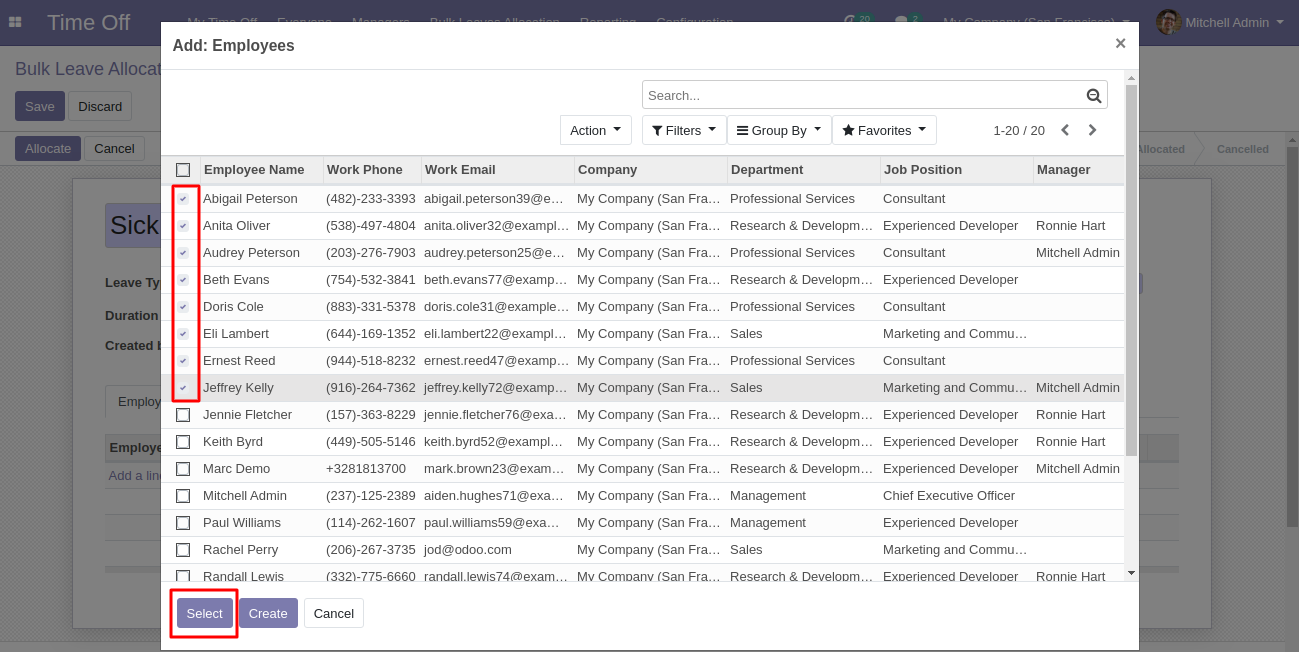Image resolution: width=1299 pixels, height=652 pixels.
Task: Uncheck Beth Evans's checkbox
Action: (x=183, y=280)
